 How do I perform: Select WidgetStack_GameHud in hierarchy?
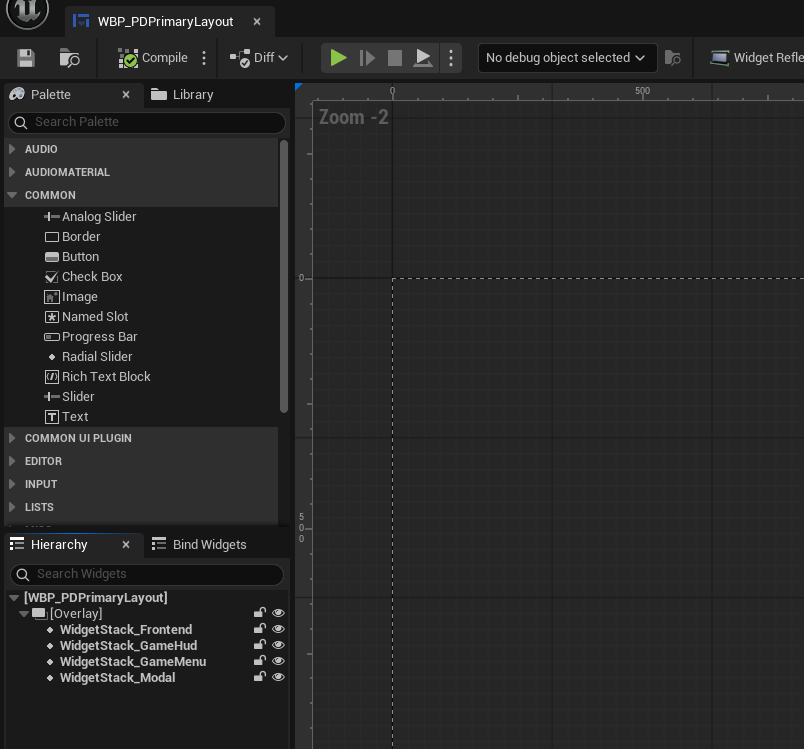129,645
